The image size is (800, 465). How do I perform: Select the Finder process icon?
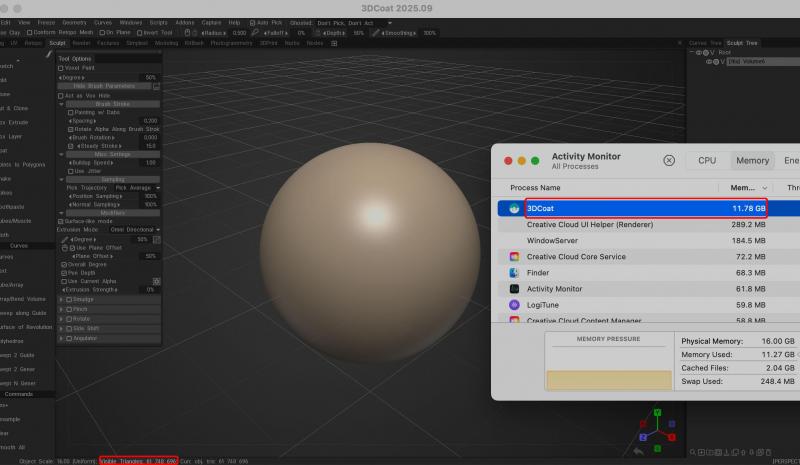(514, 272)
